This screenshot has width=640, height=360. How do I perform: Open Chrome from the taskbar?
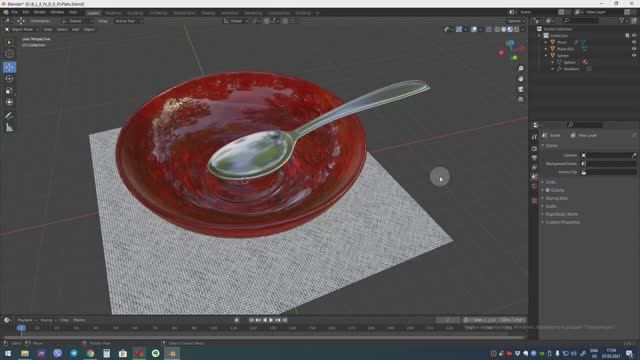coord(90,353)
